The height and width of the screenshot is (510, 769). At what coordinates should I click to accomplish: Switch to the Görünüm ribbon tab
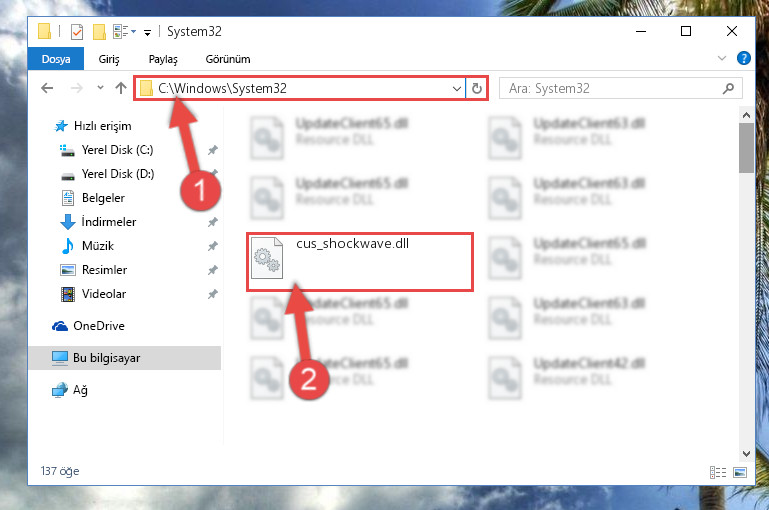pyautogui.click(x=228, y=59)
